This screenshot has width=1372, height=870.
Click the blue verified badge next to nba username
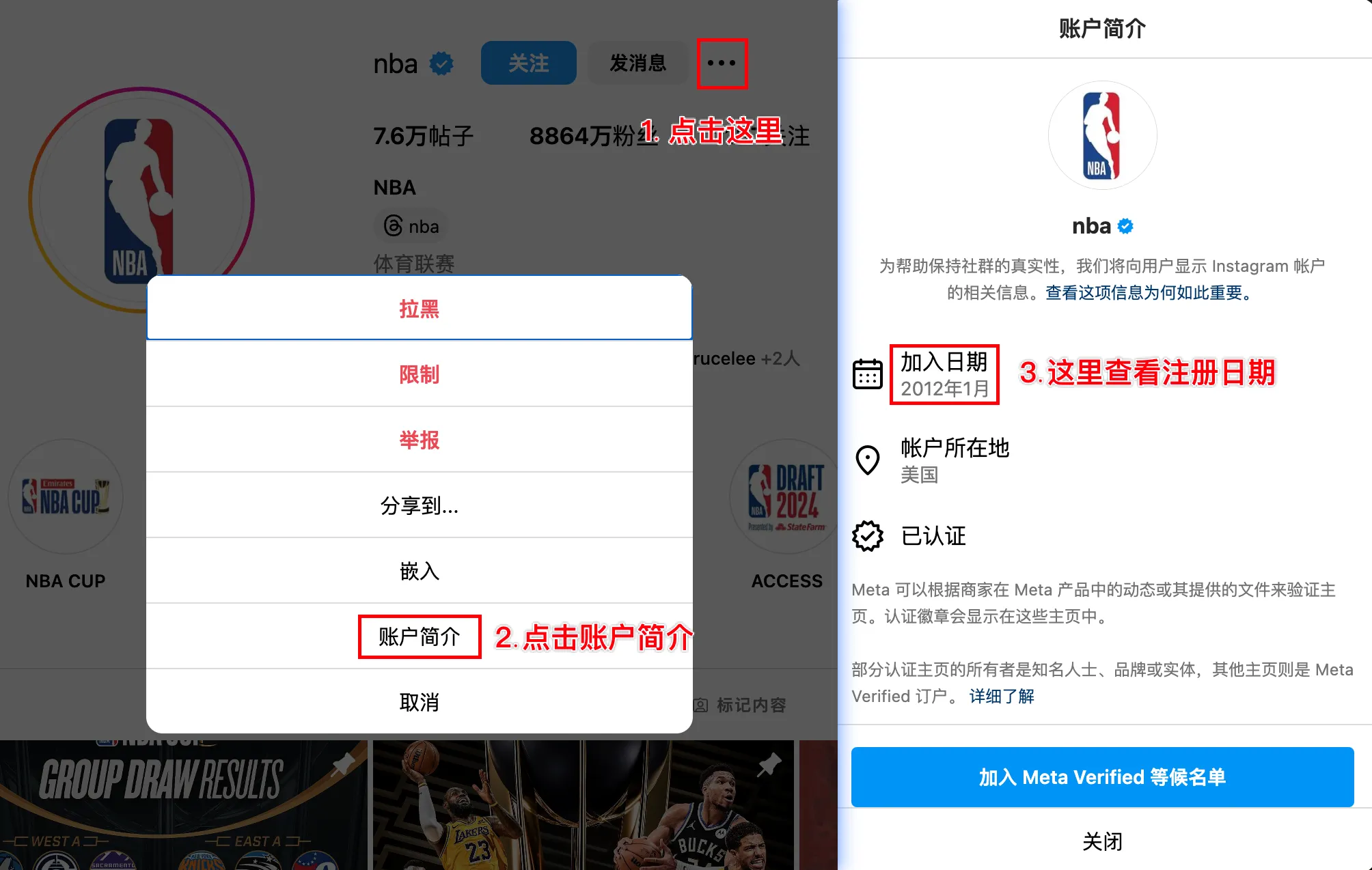click(x=441, y=64)
